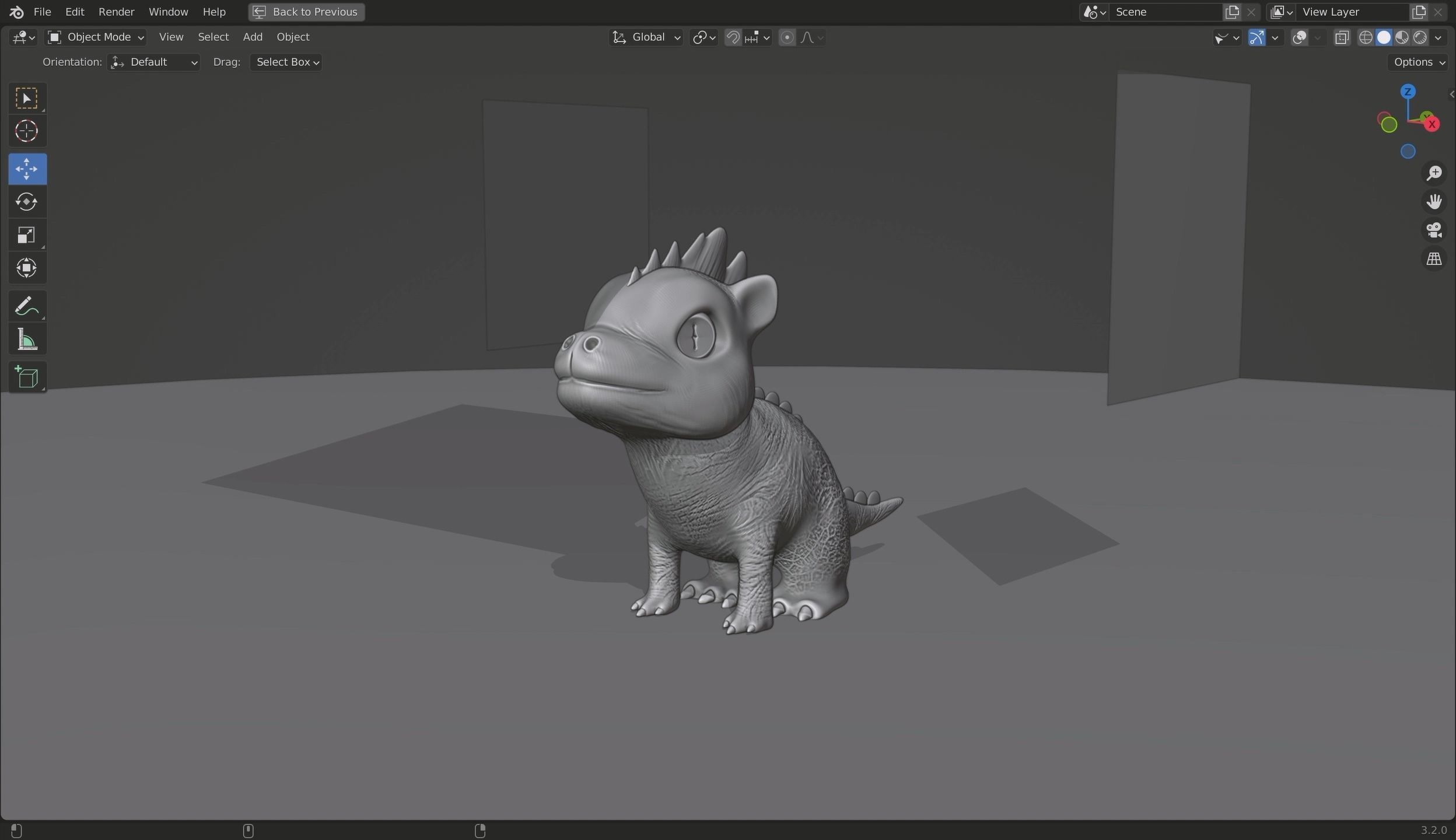Open the shading options dropdown arrow

(1438, 37)
